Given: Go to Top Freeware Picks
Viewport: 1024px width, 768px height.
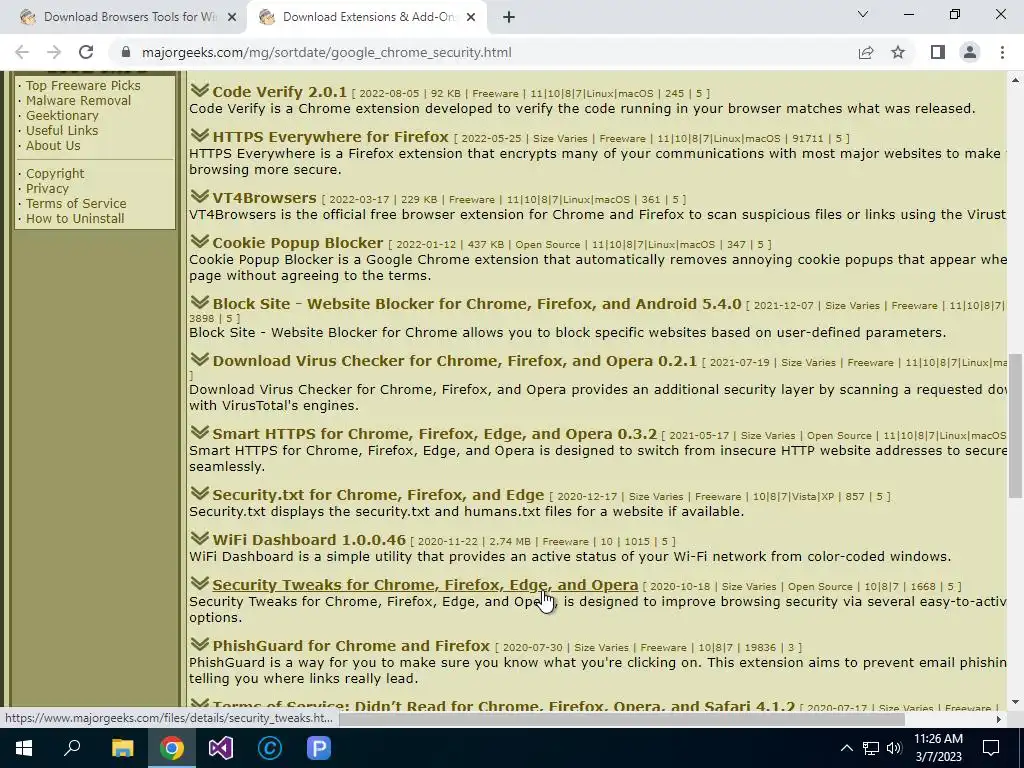Looking at the screenshot, I should pos(83,85).
